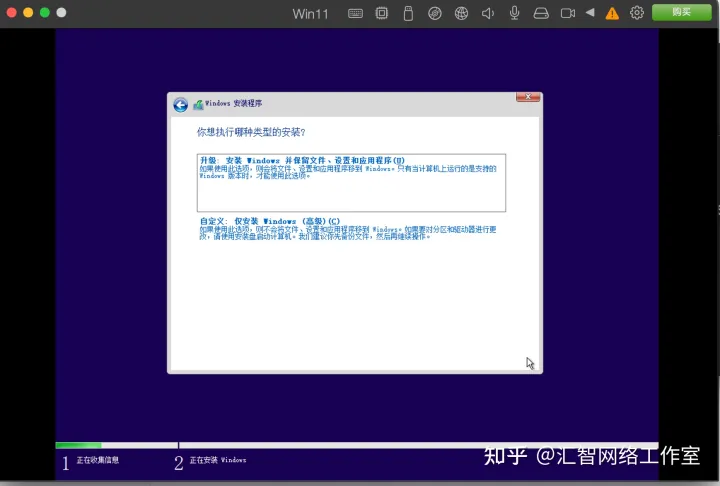The image size is (720, 486).
Task: Click the installation type question heading
Action: tap(251, 132)
